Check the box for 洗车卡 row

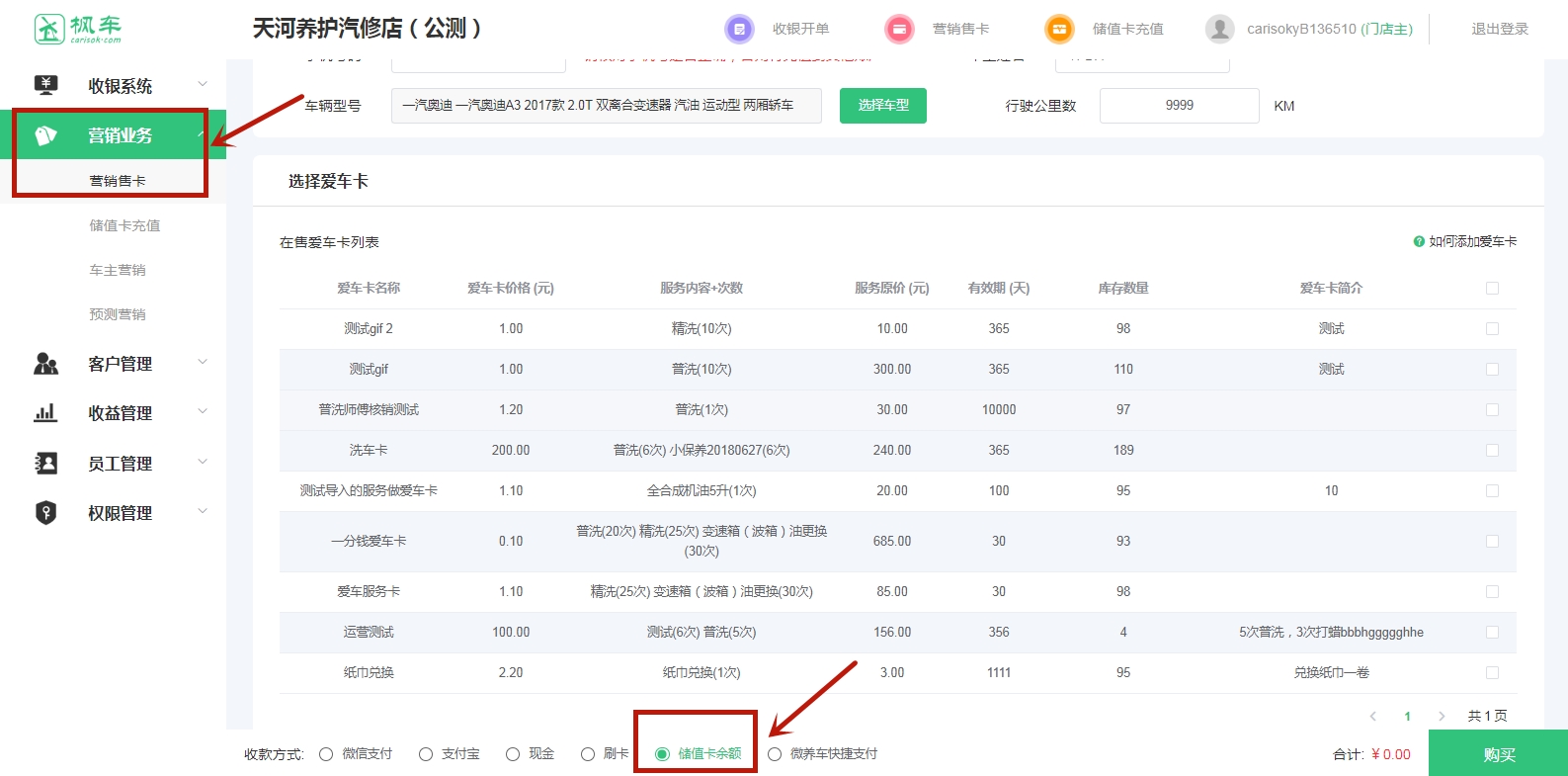1492,451
